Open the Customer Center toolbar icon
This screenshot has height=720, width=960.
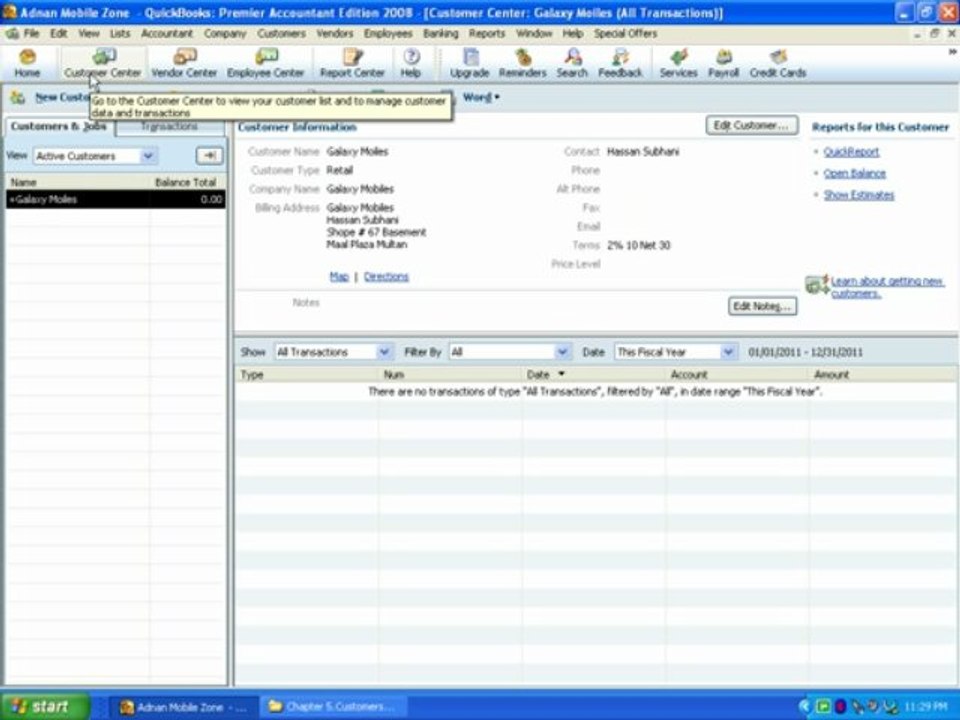click(x=102, y=64)
